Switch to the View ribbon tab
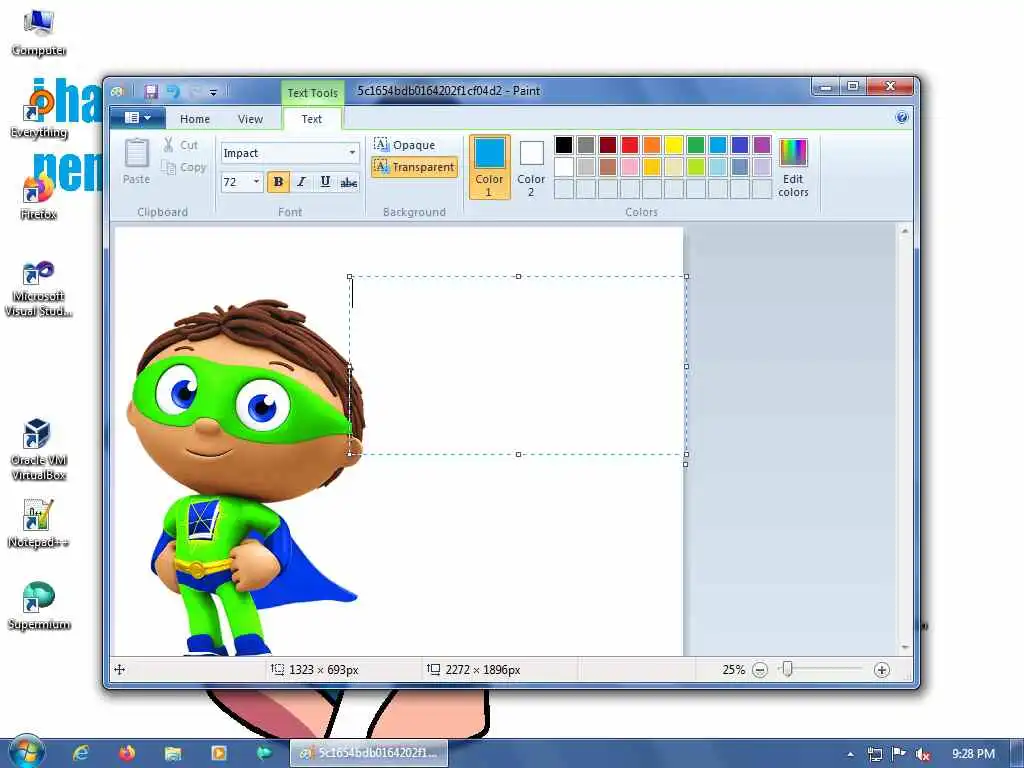The height and width of the screenshot is (768, 1024). [250, 119]
